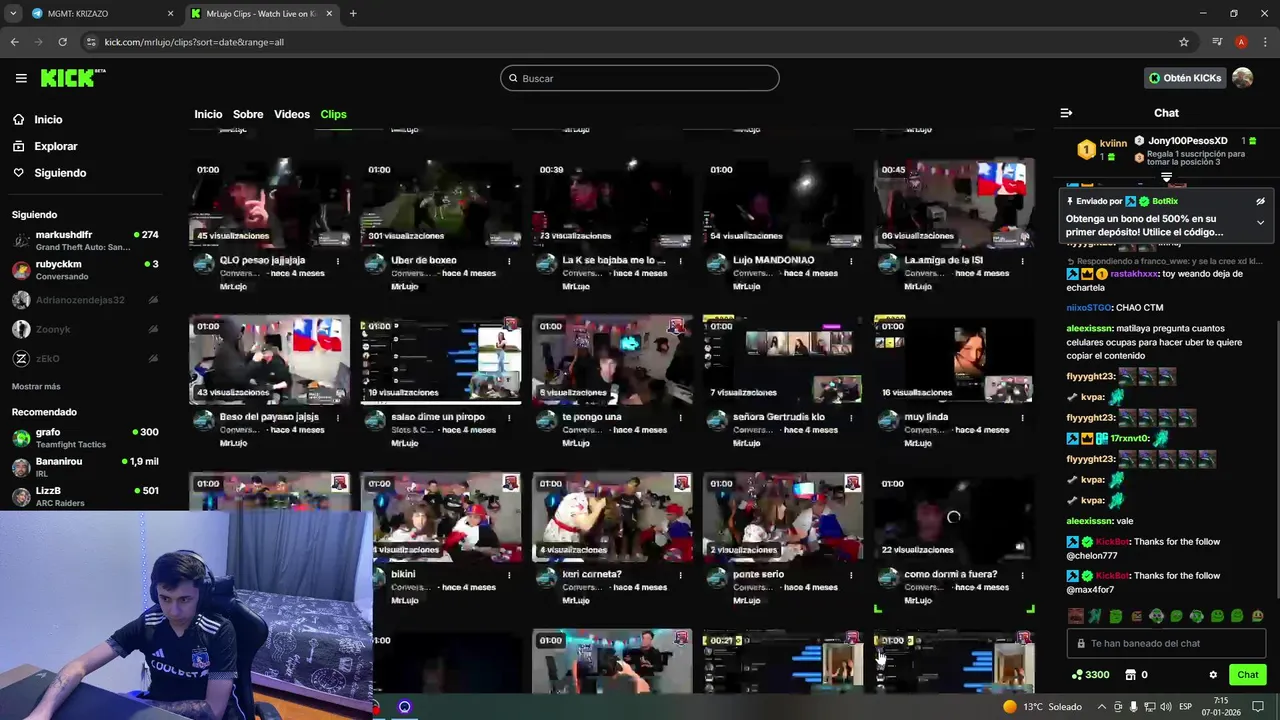Click username rastakhxxx in chat
Screen dimensions: 1280x720
(x=1134, y=273)
